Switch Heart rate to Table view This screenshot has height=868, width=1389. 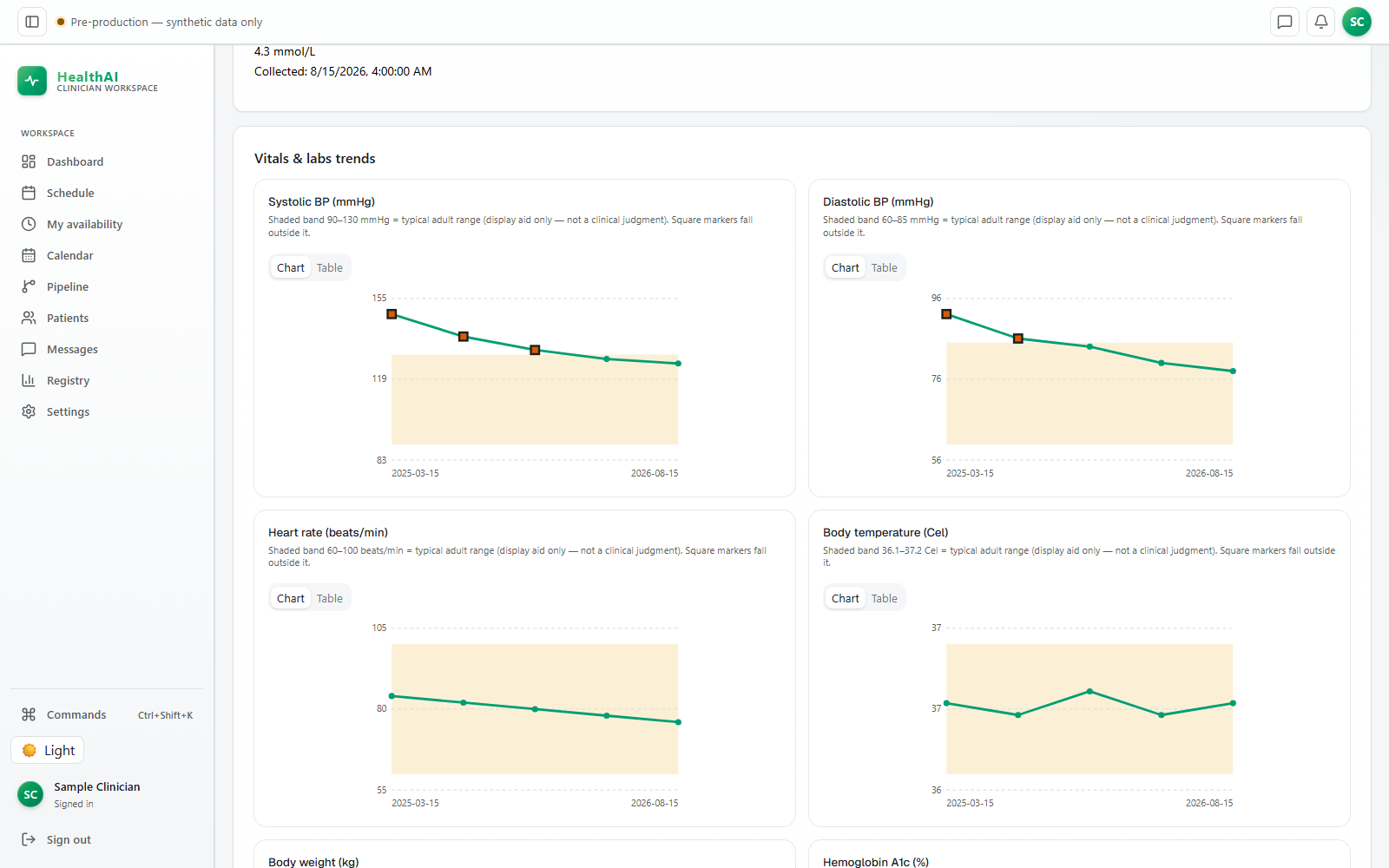(330, 598)
